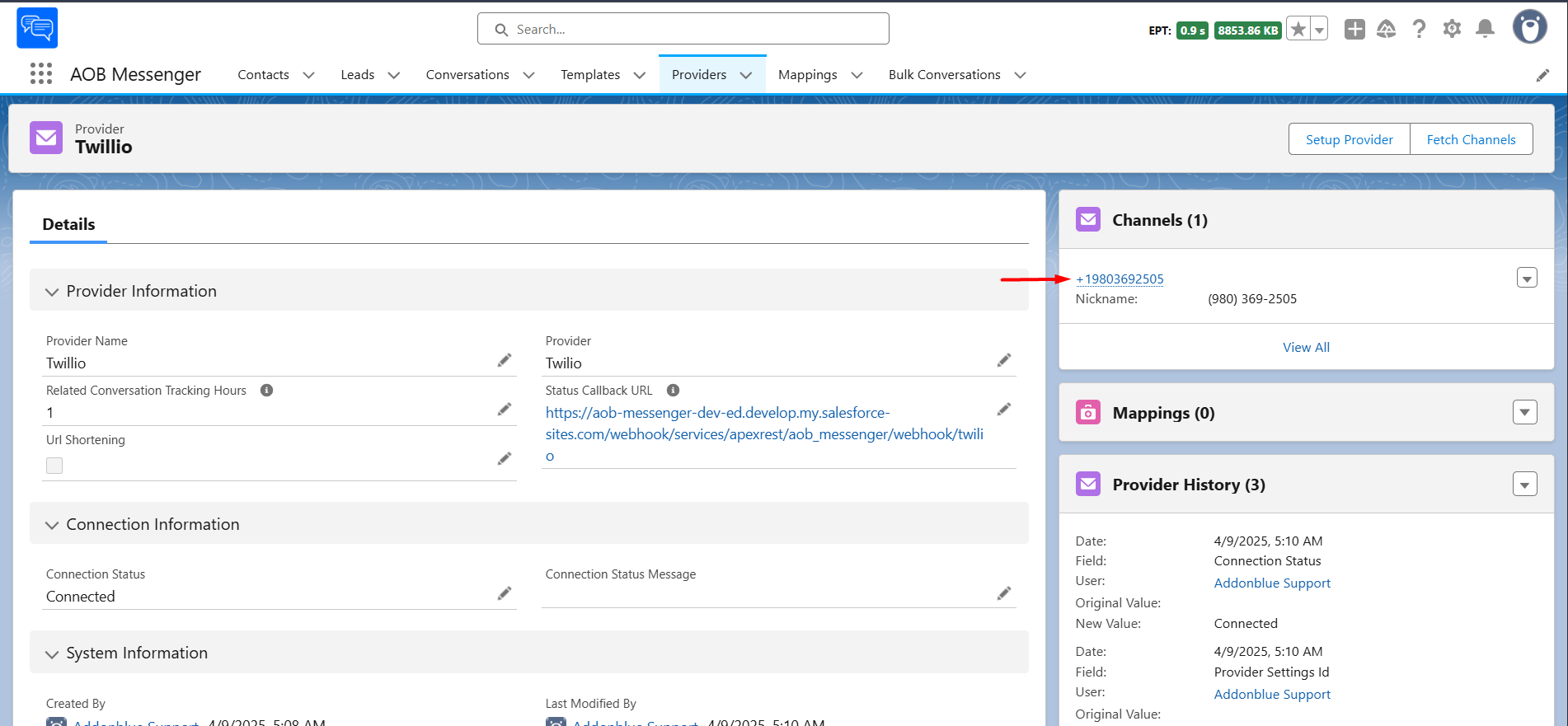This screenshot has width=1568, height=726.
Task: Toggle the Url Shortening checkbox
Action: click(54, 466)
